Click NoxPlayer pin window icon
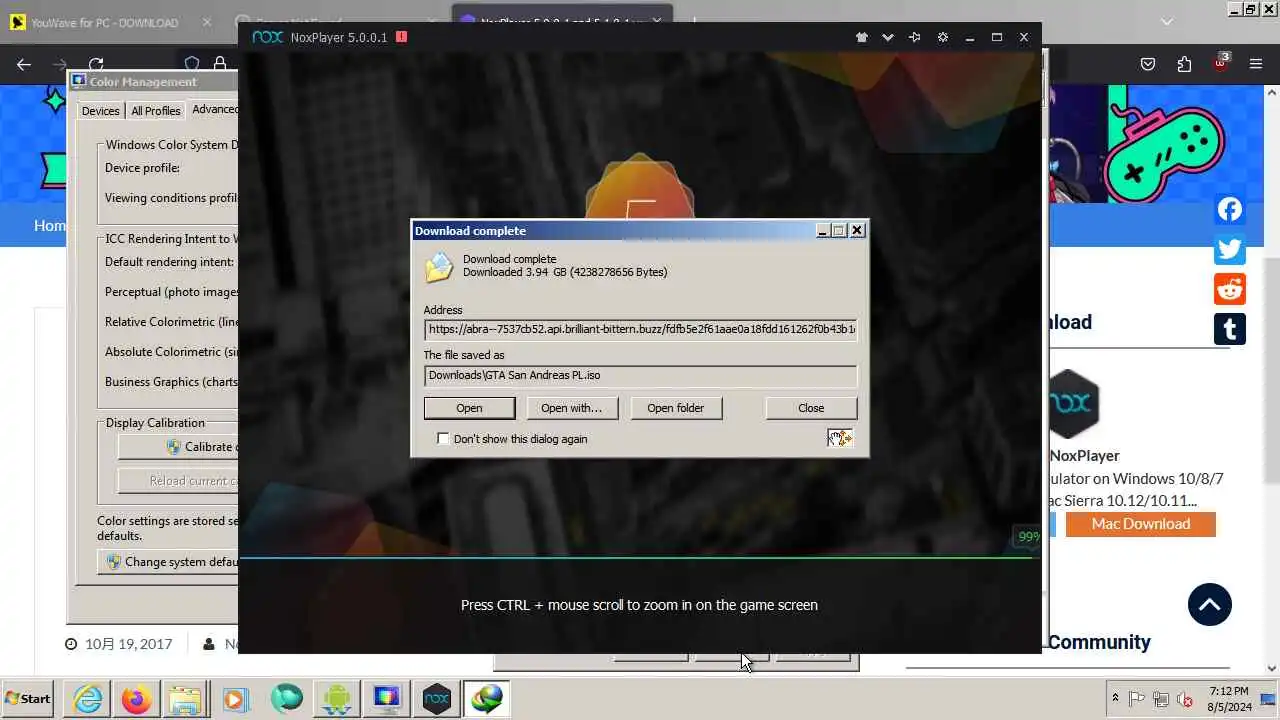The width and height of the screenshot is (1280, 720). [x=915, y=37]
